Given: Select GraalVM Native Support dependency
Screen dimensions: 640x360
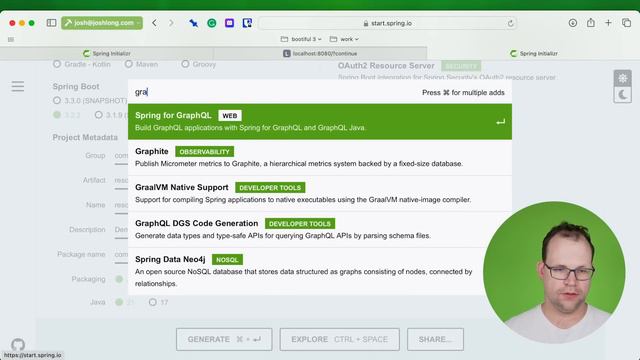Looking at the screenshot, I should pyautogui.click(x=320, y=193).
